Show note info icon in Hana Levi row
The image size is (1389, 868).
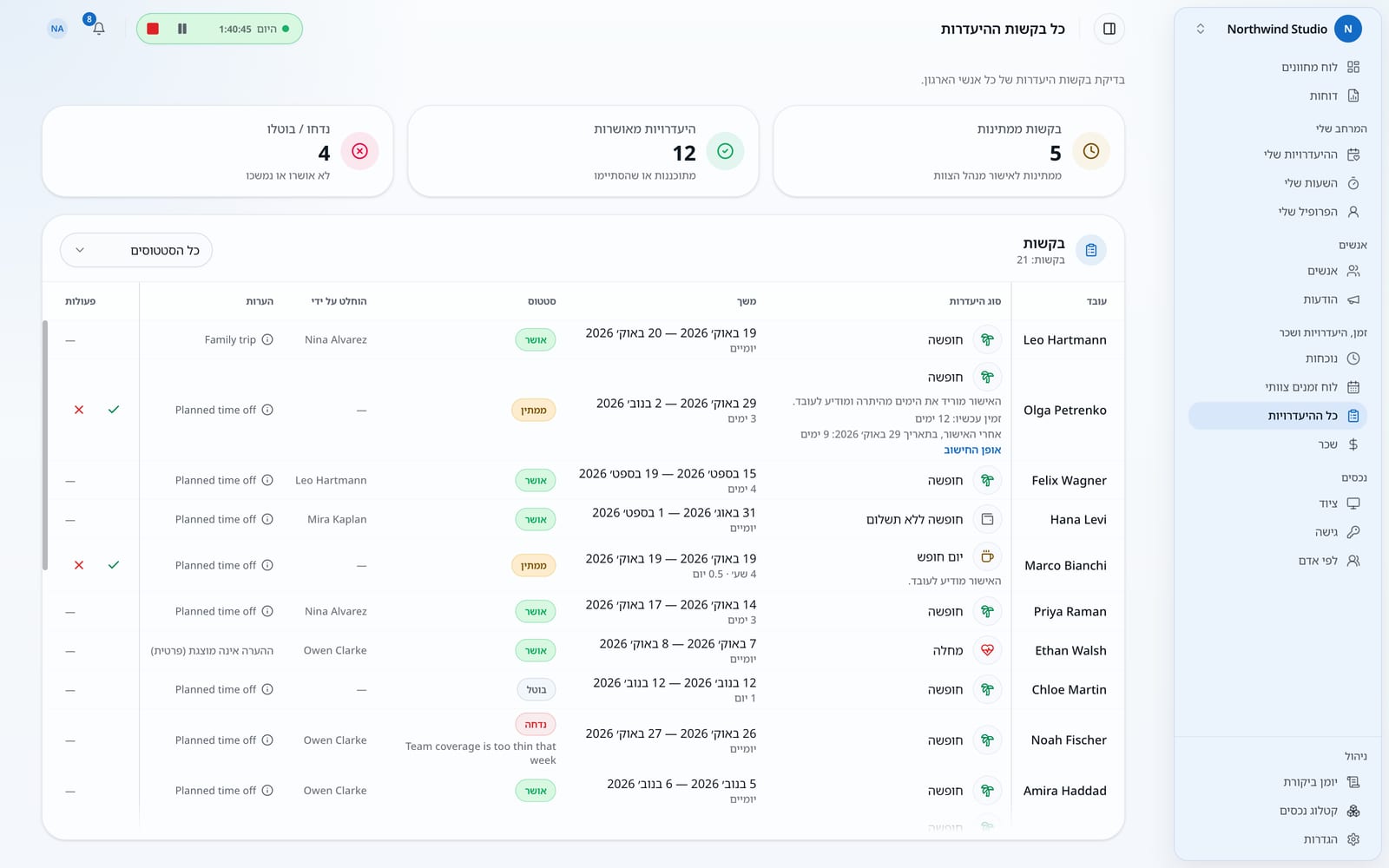click(267, 519)
